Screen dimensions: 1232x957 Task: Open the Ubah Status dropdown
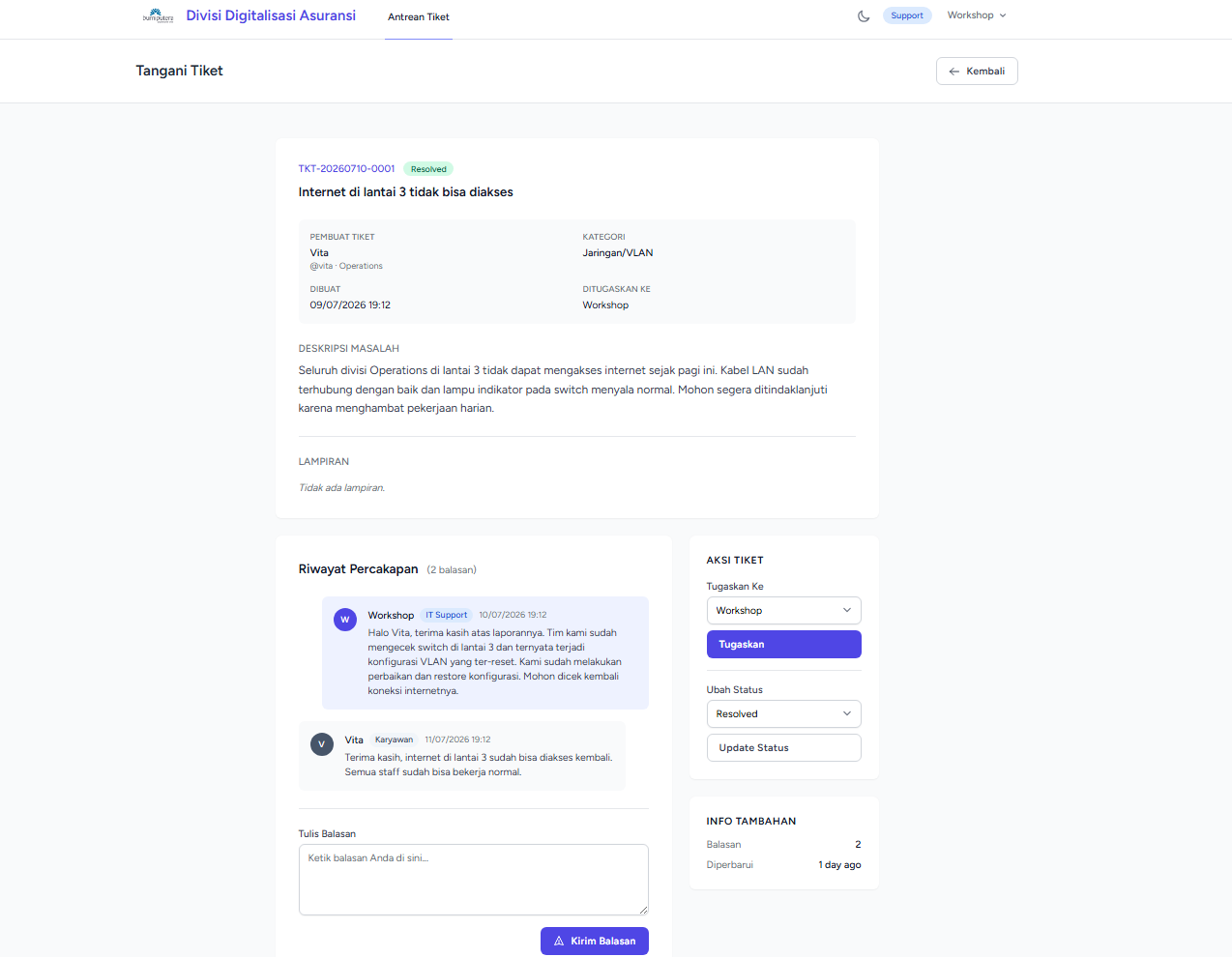(783, 714)
